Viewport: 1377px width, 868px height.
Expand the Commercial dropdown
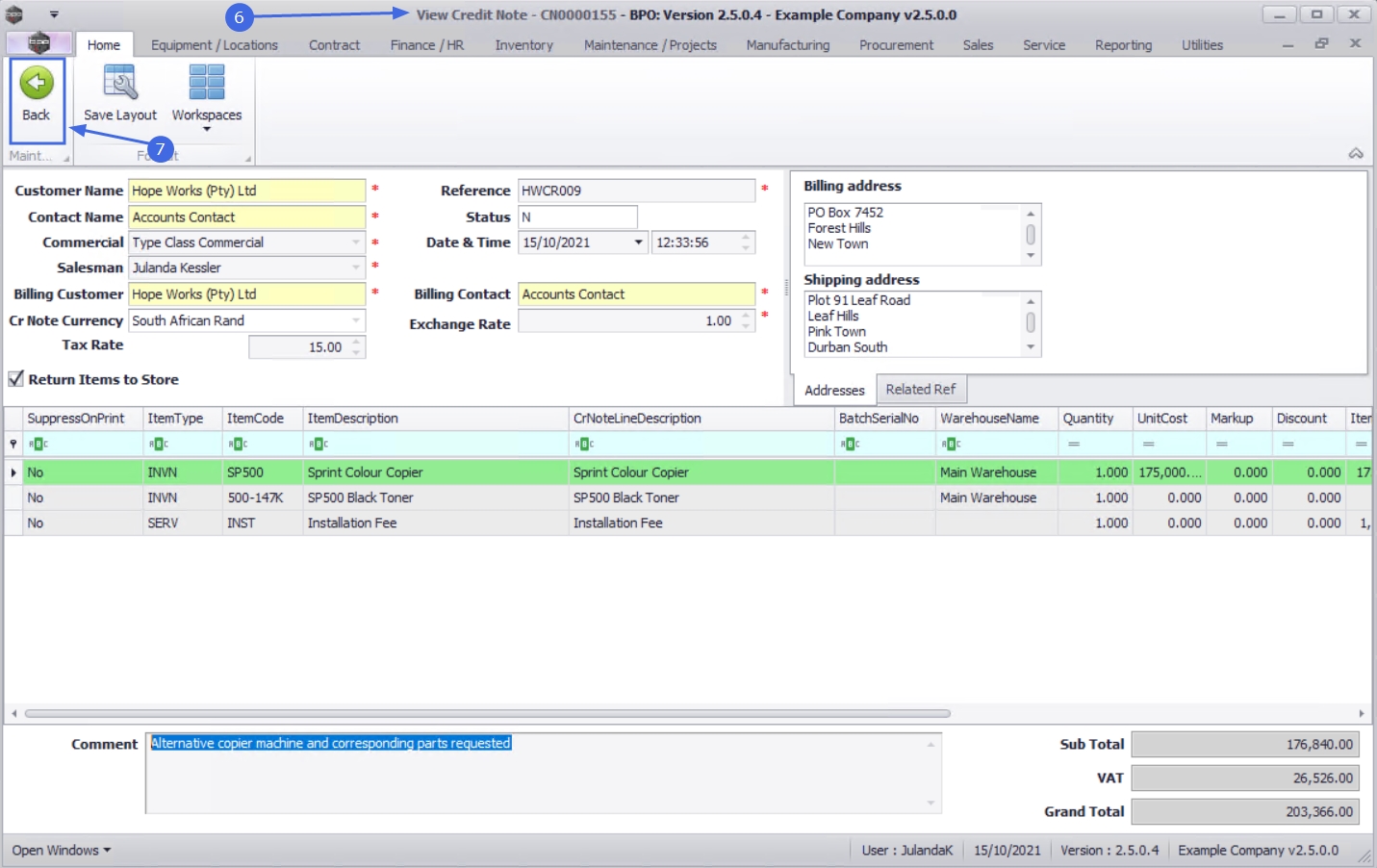click(x=356, y=243)
